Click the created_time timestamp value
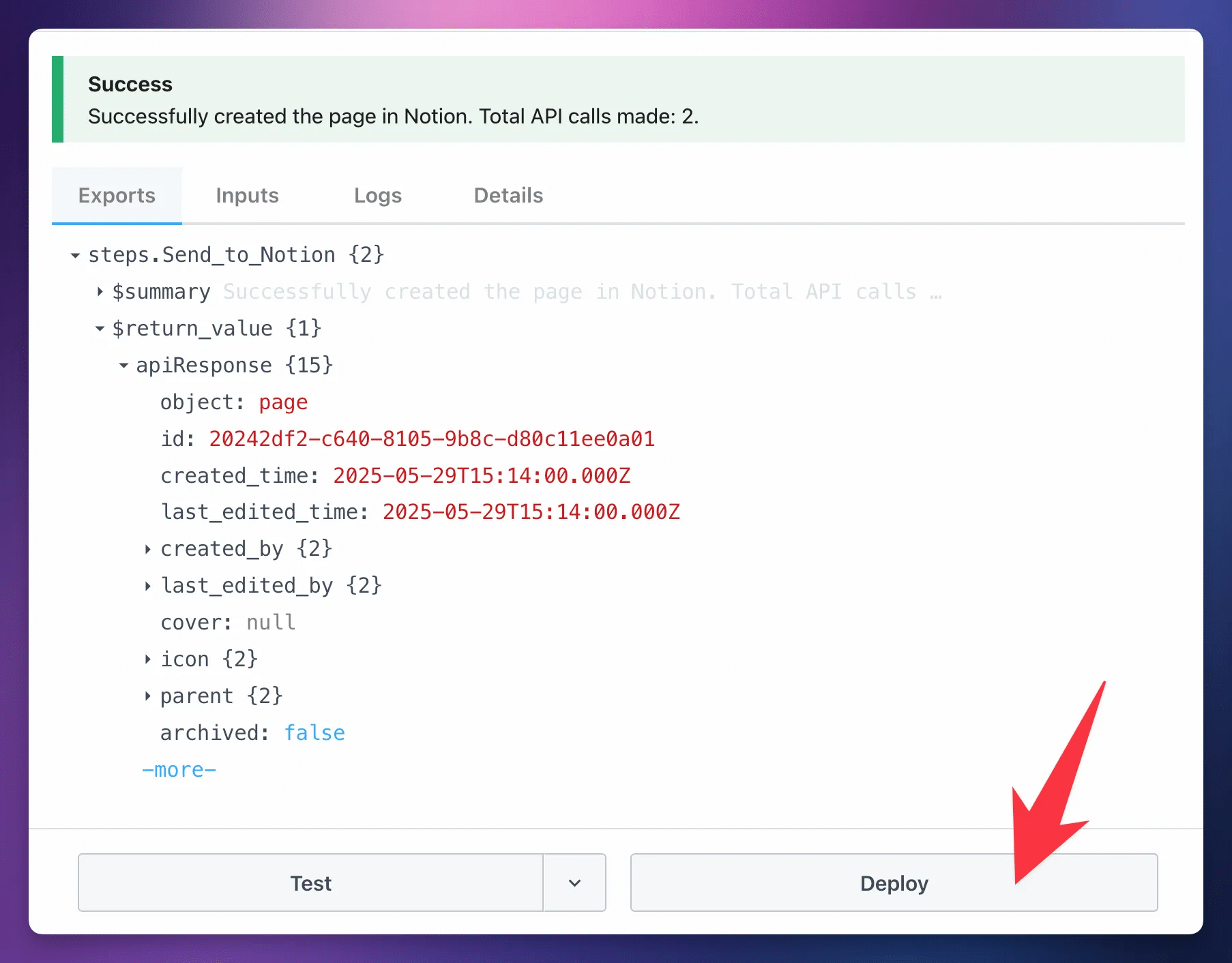The image size is (1232, 963). click(x=482, y=475)
